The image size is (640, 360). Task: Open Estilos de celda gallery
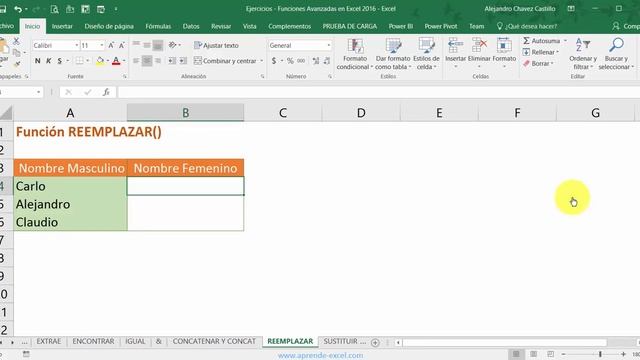pyautogui.click(x=426, y=53)
